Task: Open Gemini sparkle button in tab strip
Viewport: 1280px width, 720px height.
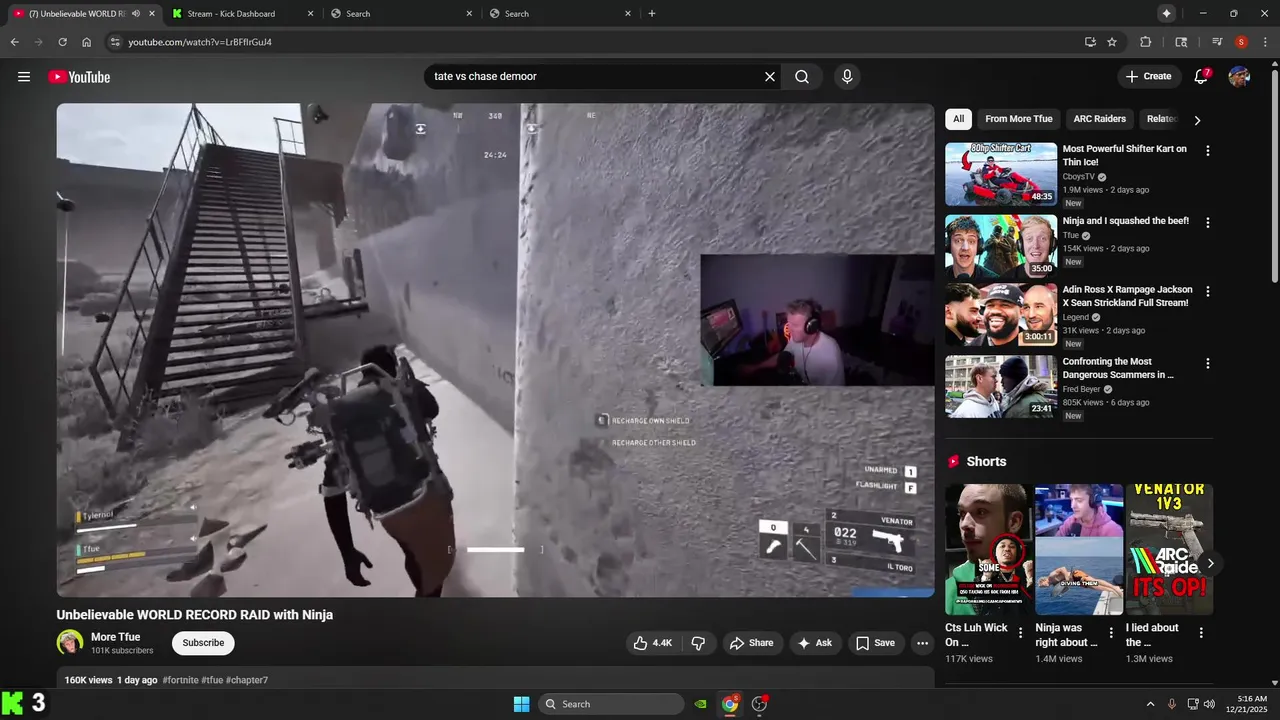Action: (x=1166, y=13)
